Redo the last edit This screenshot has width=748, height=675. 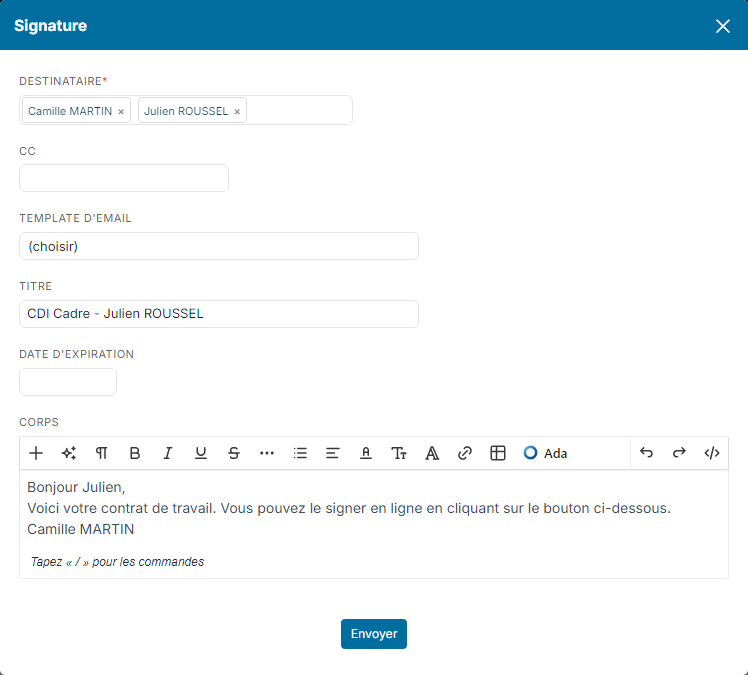(x=679, y=453)
